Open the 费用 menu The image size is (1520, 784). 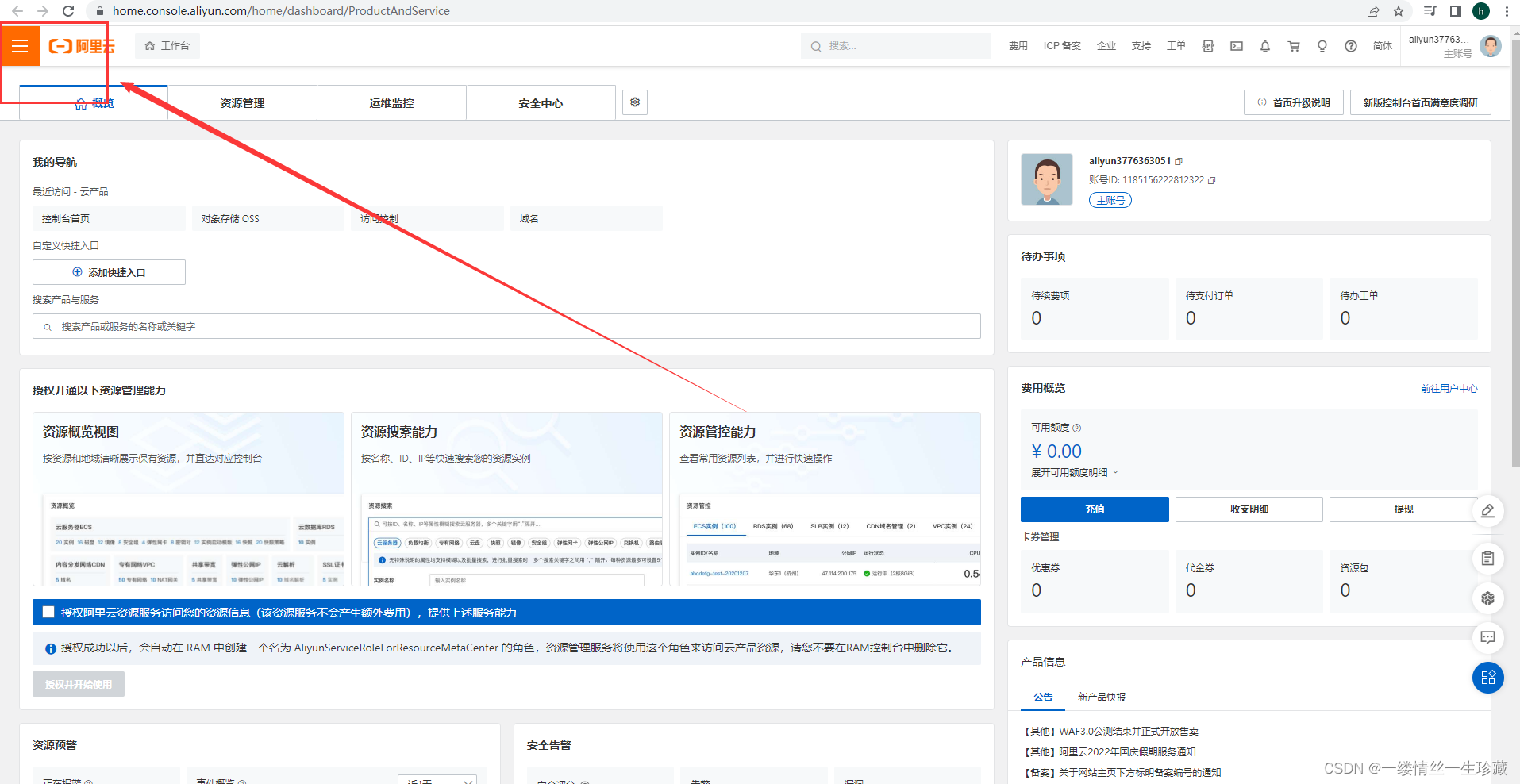coord(1018,46)
